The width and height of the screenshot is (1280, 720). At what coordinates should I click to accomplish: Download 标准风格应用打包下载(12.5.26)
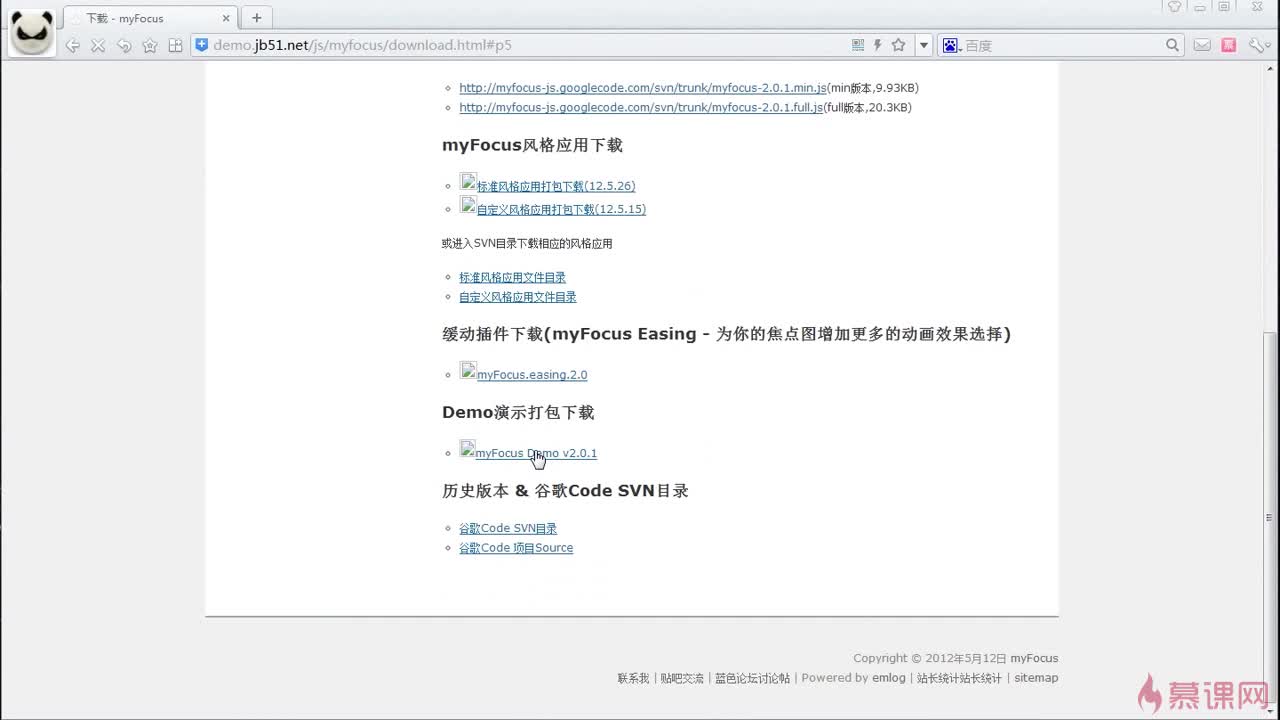(556, 186)
